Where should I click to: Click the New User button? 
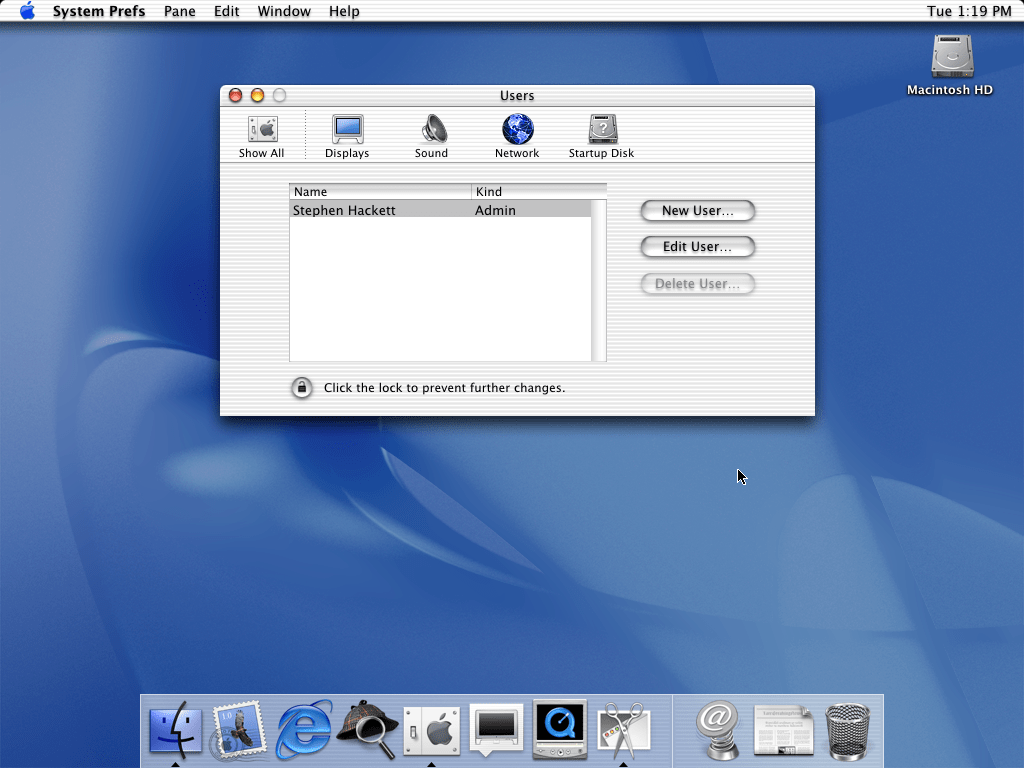click(x=697, y=211)
